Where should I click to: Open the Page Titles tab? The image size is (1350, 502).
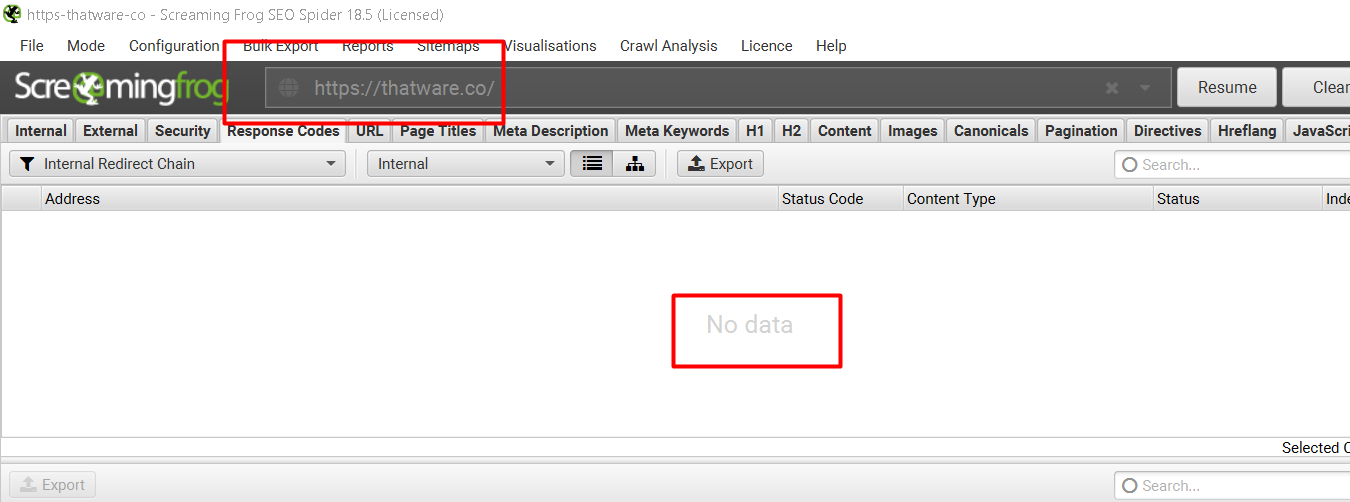point(438,131)
